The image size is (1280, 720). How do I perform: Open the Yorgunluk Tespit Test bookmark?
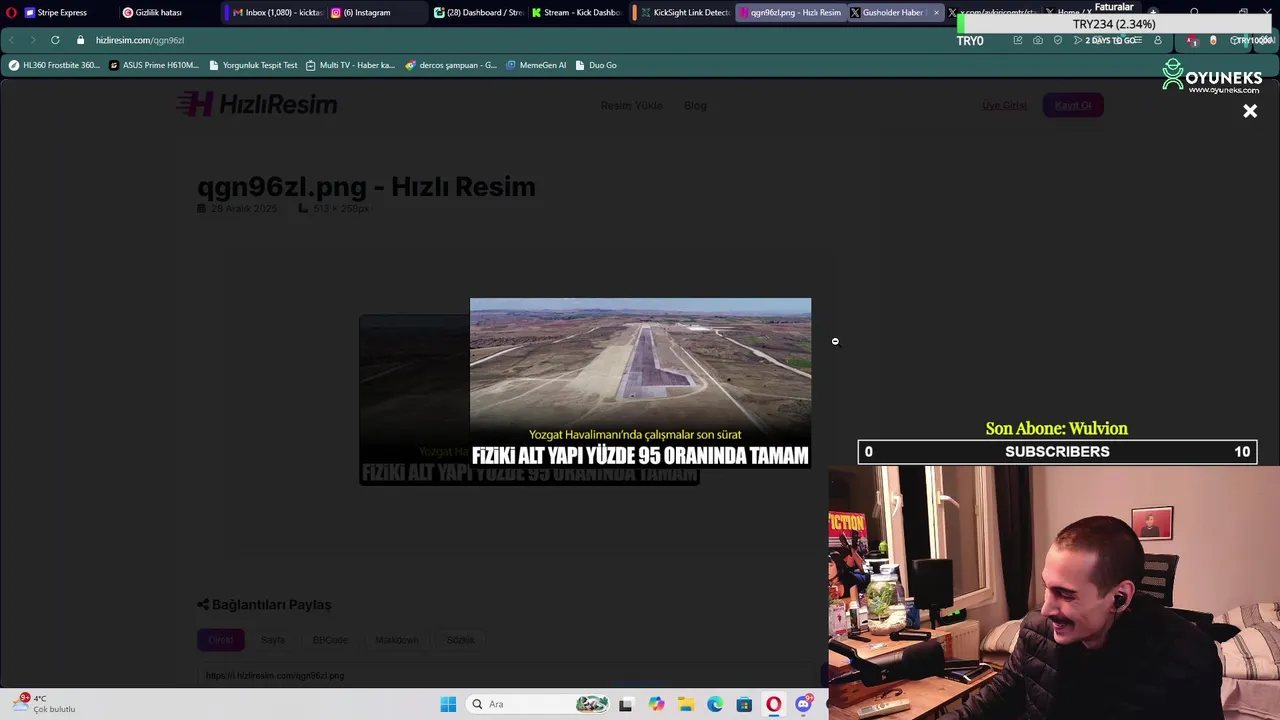click(x=253, y=65)
